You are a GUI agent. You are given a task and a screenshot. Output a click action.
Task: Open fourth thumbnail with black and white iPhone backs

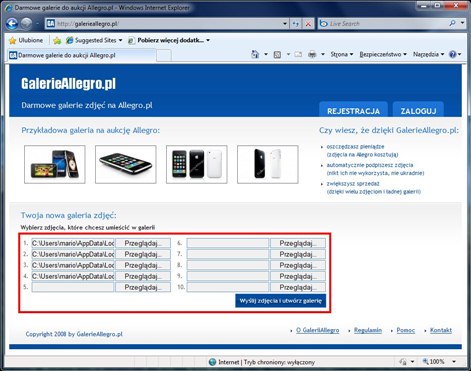[x=268, y=164]
